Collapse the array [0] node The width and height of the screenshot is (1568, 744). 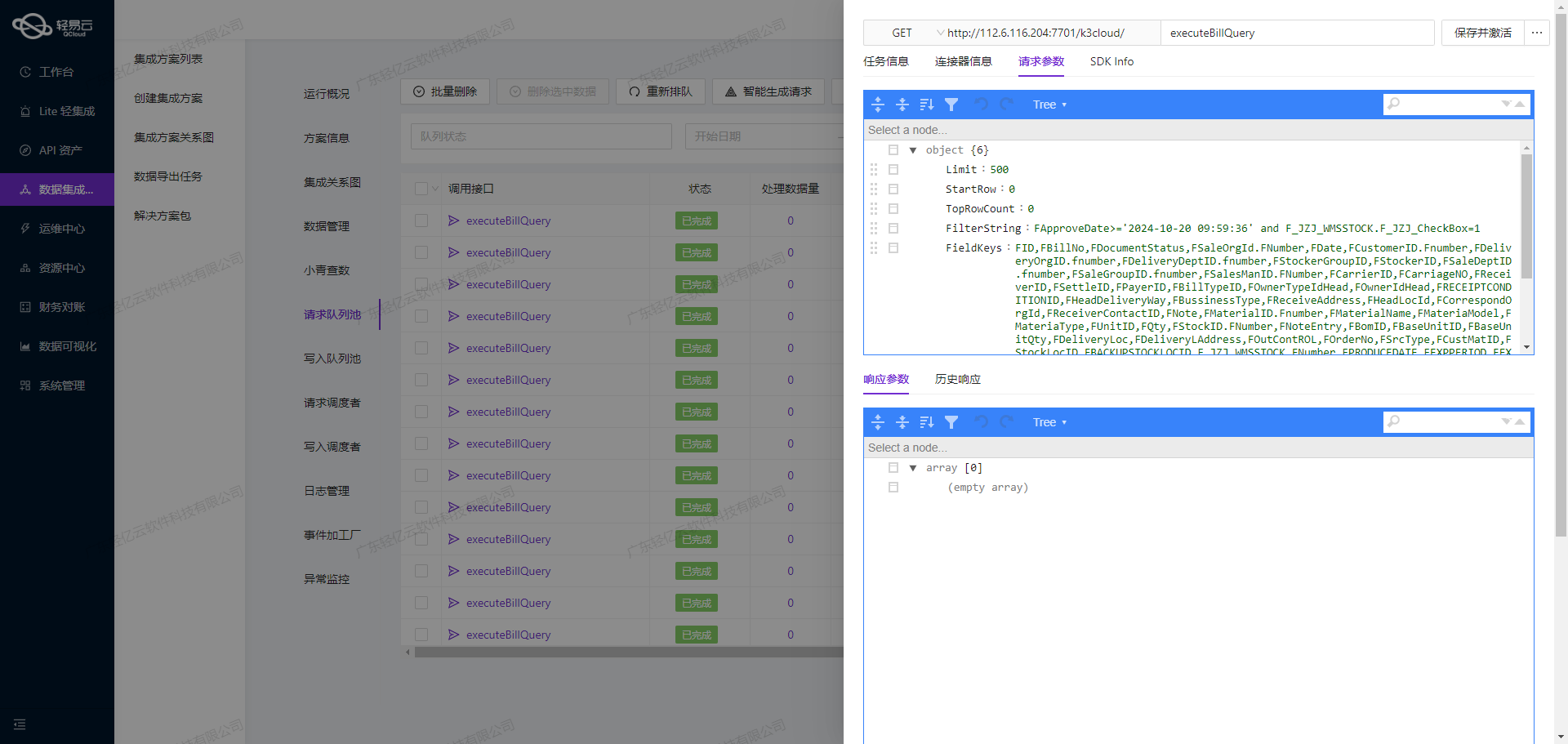(913, 468)
